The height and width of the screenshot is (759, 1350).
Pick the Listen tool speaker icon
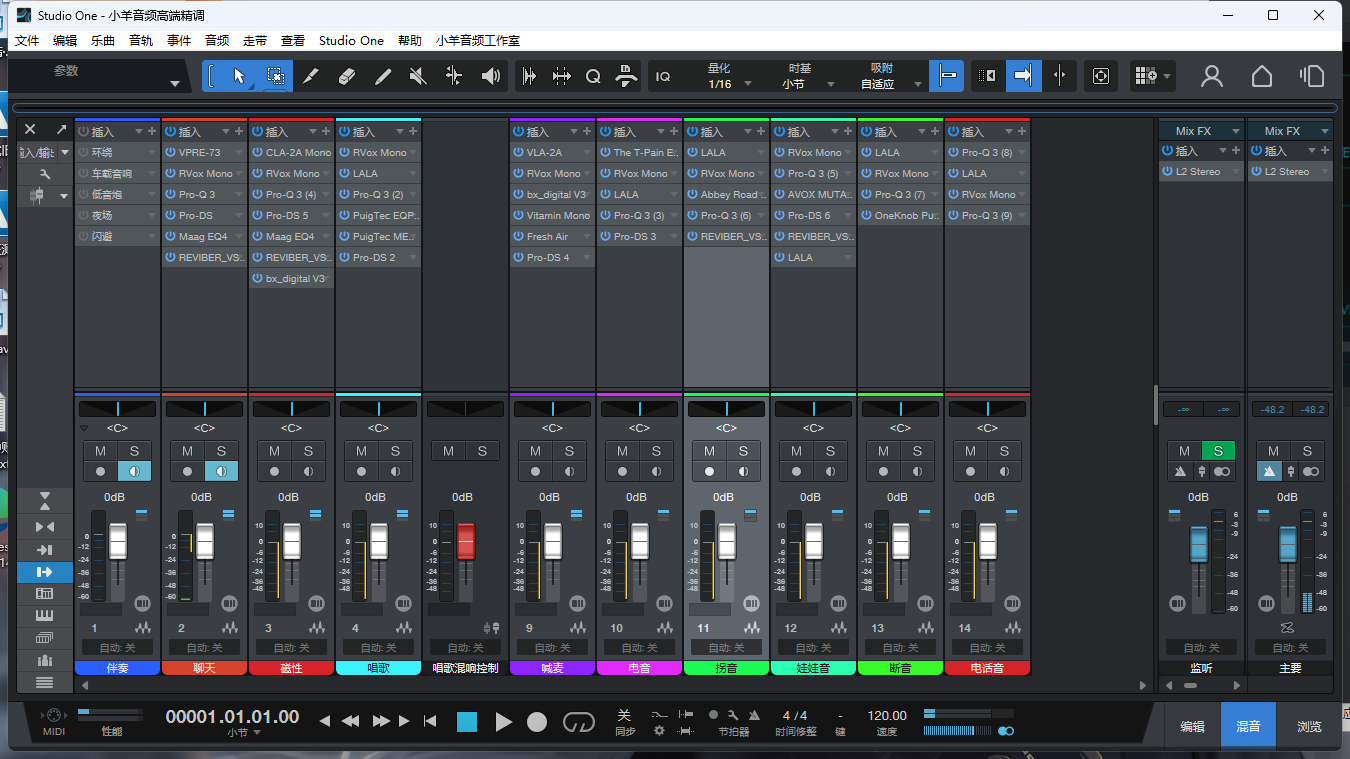490,75
